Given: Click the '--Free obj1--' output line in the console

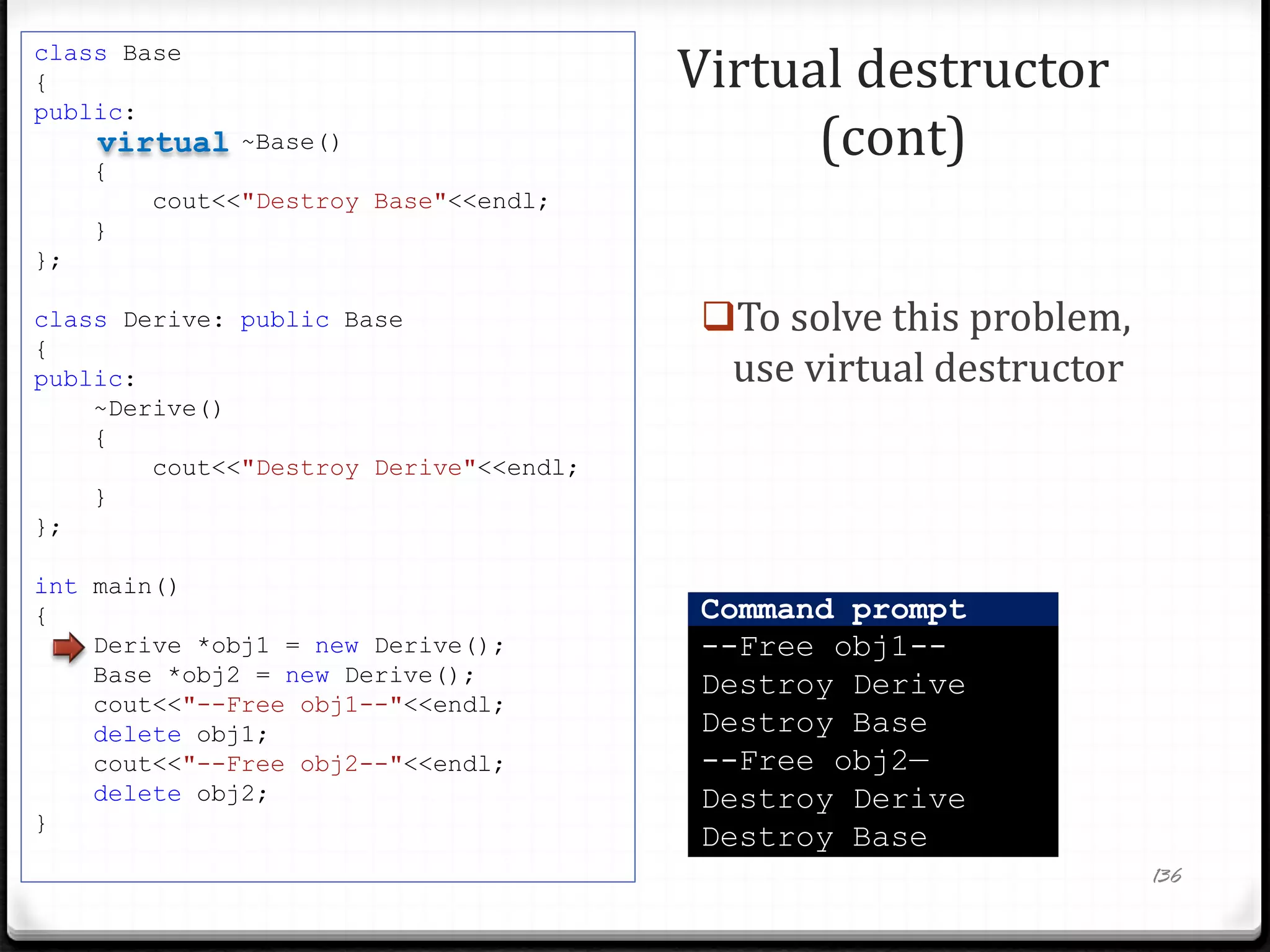Looking at the screenshot, I should [x=824, y=647].
